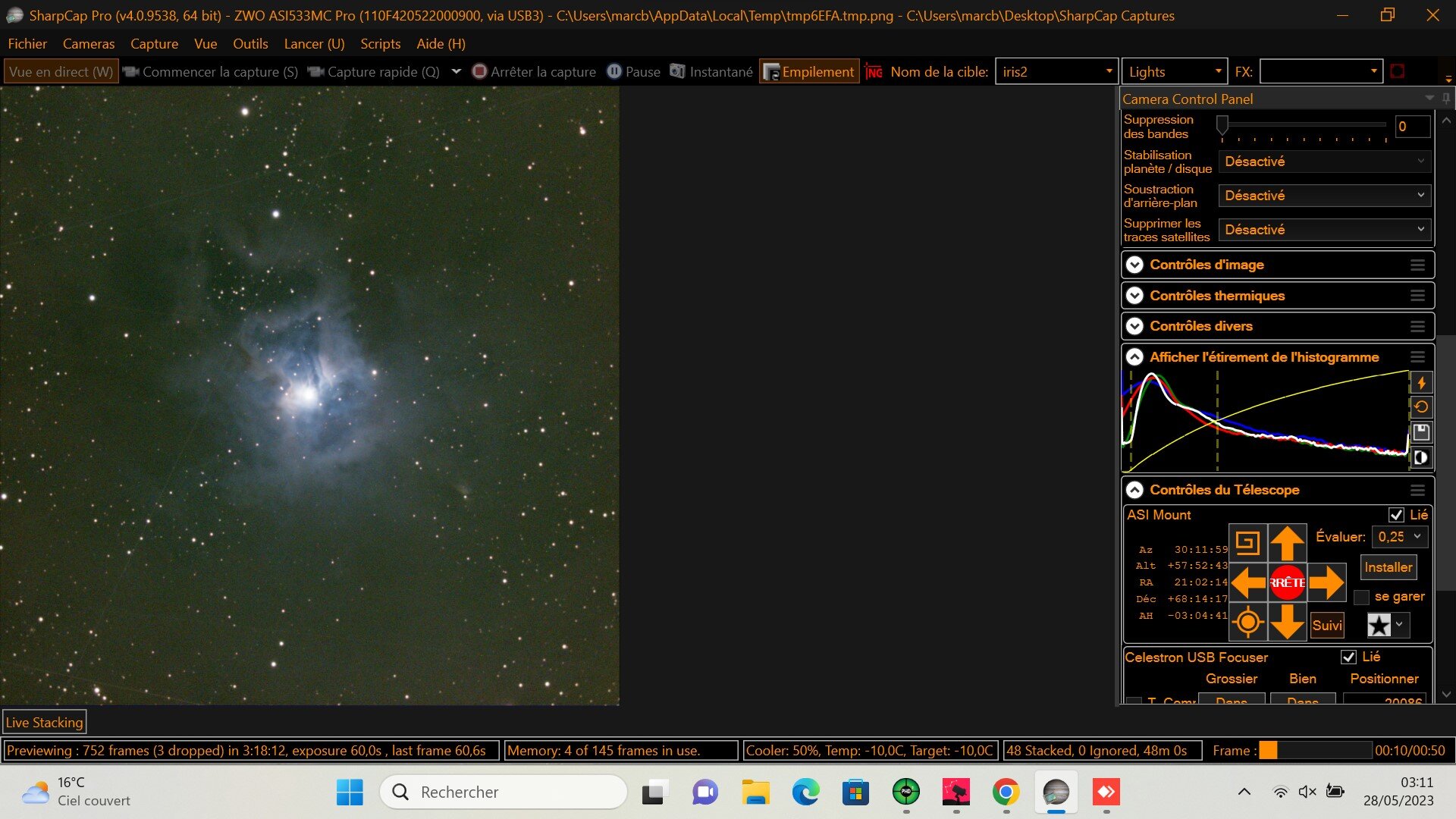1456x819 pixels.
Task: Click the crosshair target icon in telescope controls
Action: tap(1247, 623)
